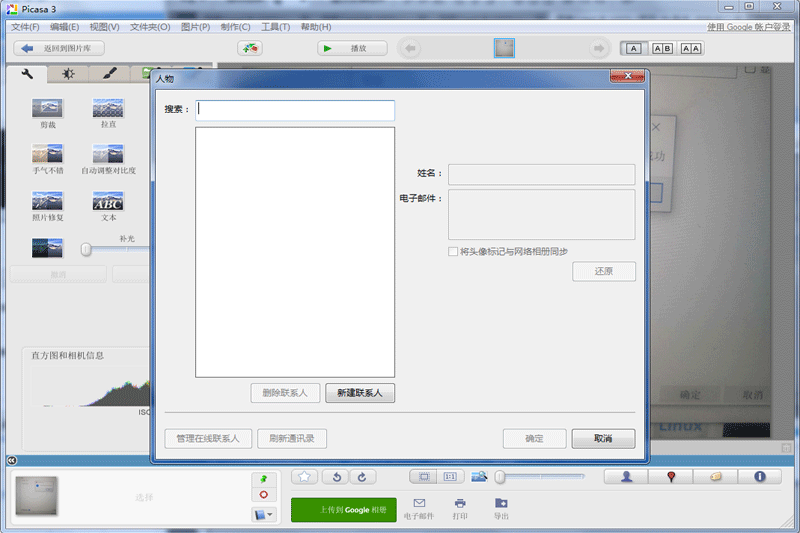The height and width of the screenshot is (533, 800).
Task: Open the Properties info icon
Action: click(x=760, y=477)
